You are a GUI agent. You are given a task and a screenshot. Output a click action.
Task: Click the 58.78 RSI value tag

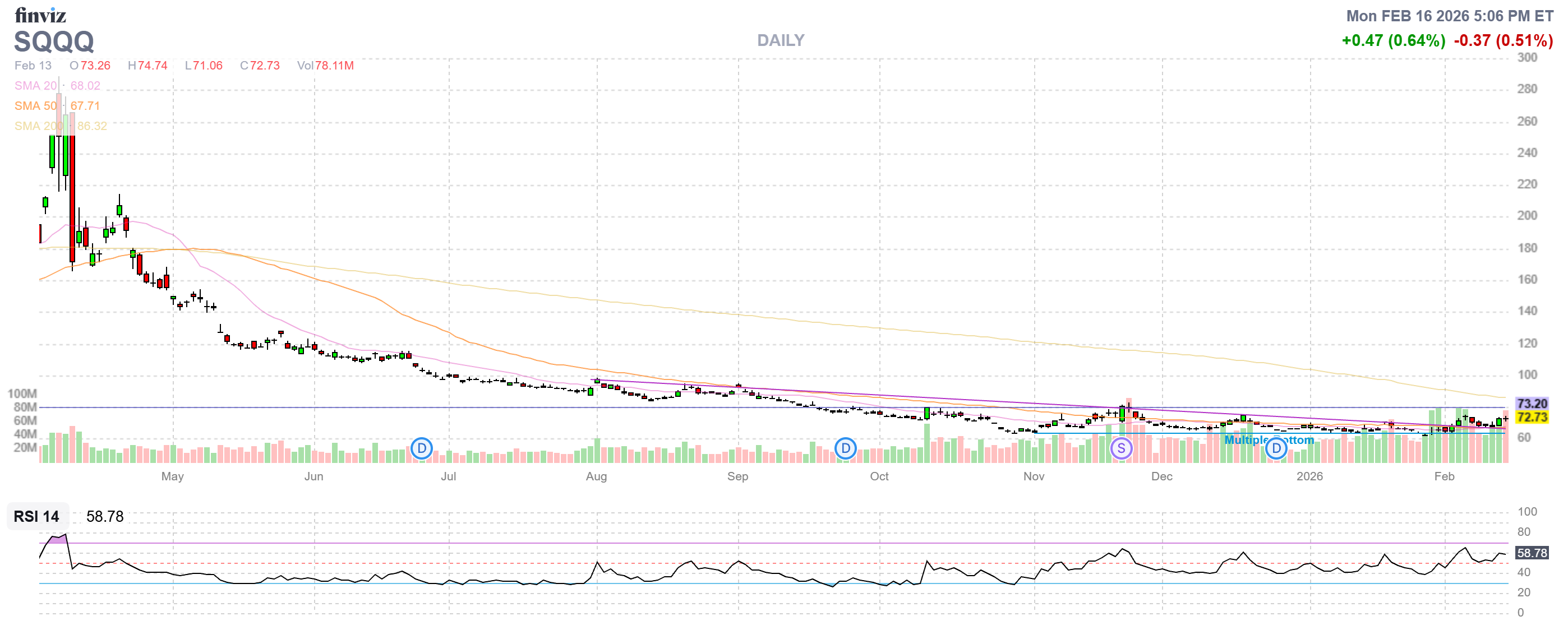1532,553
